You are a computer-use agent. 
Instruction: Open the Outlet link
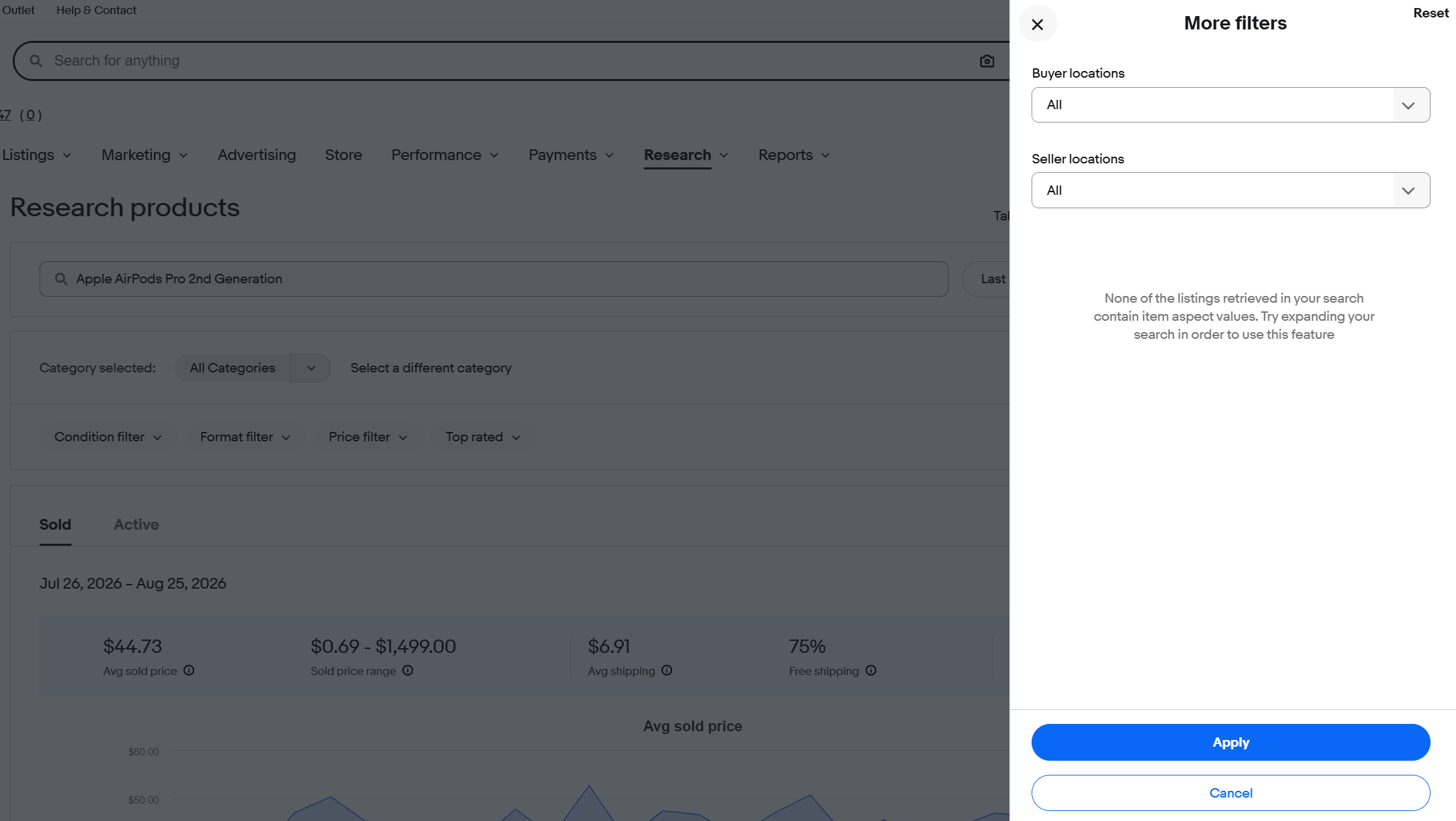[x=18, y=10]
